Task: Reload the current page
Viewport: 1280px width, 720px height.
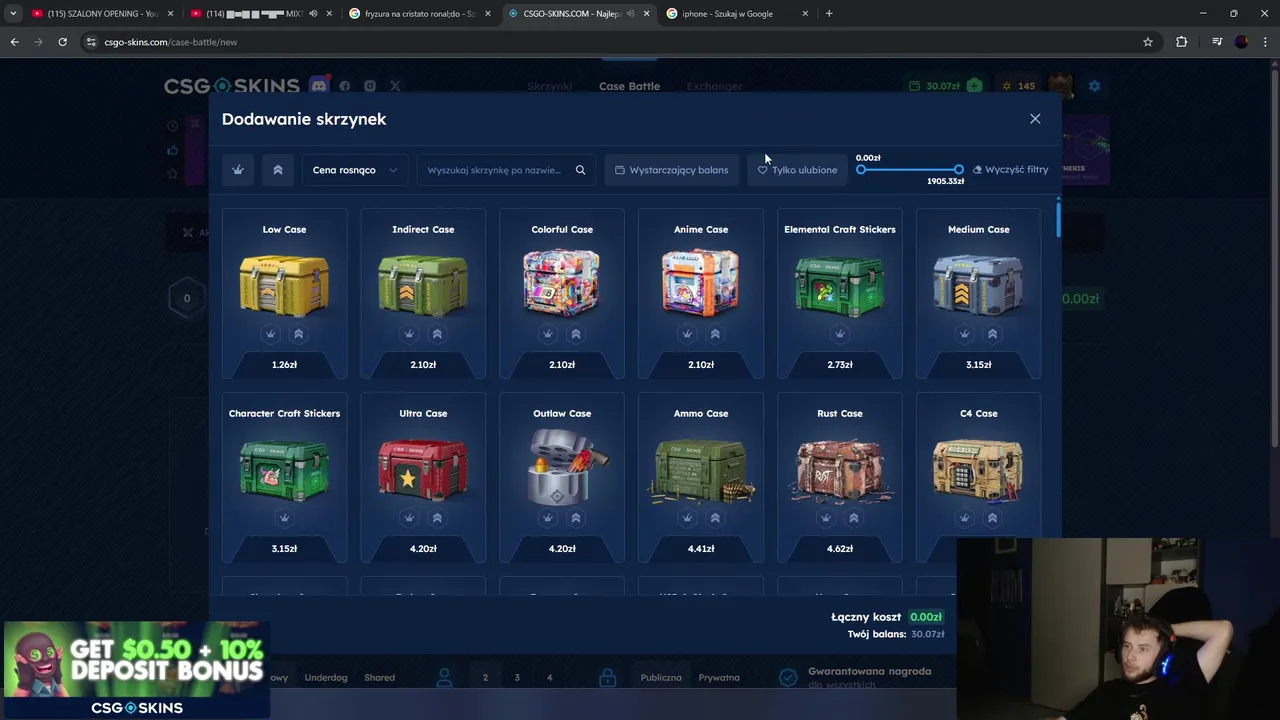Action: click(x=62, y=42)
